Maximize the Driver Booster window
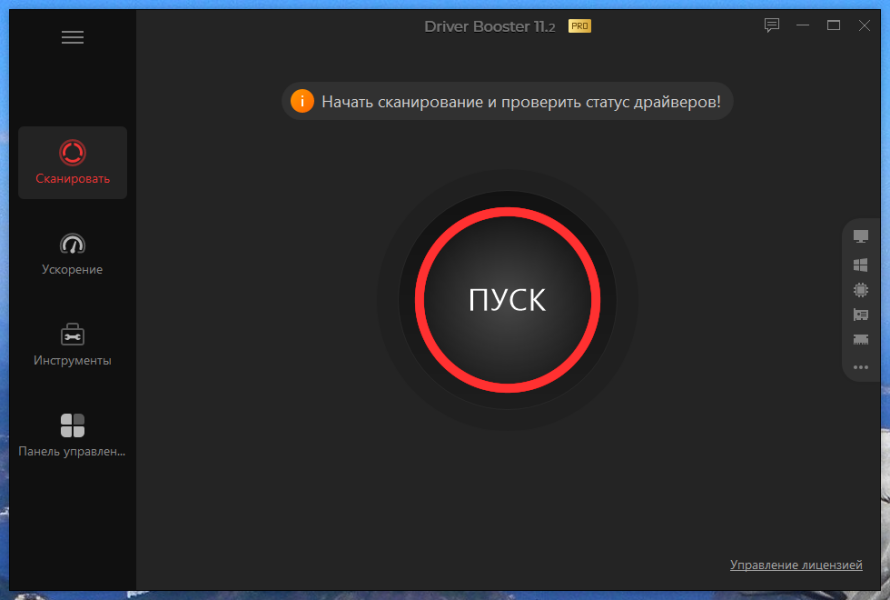Viewport: 890px width, 600px height. [833, 25]
